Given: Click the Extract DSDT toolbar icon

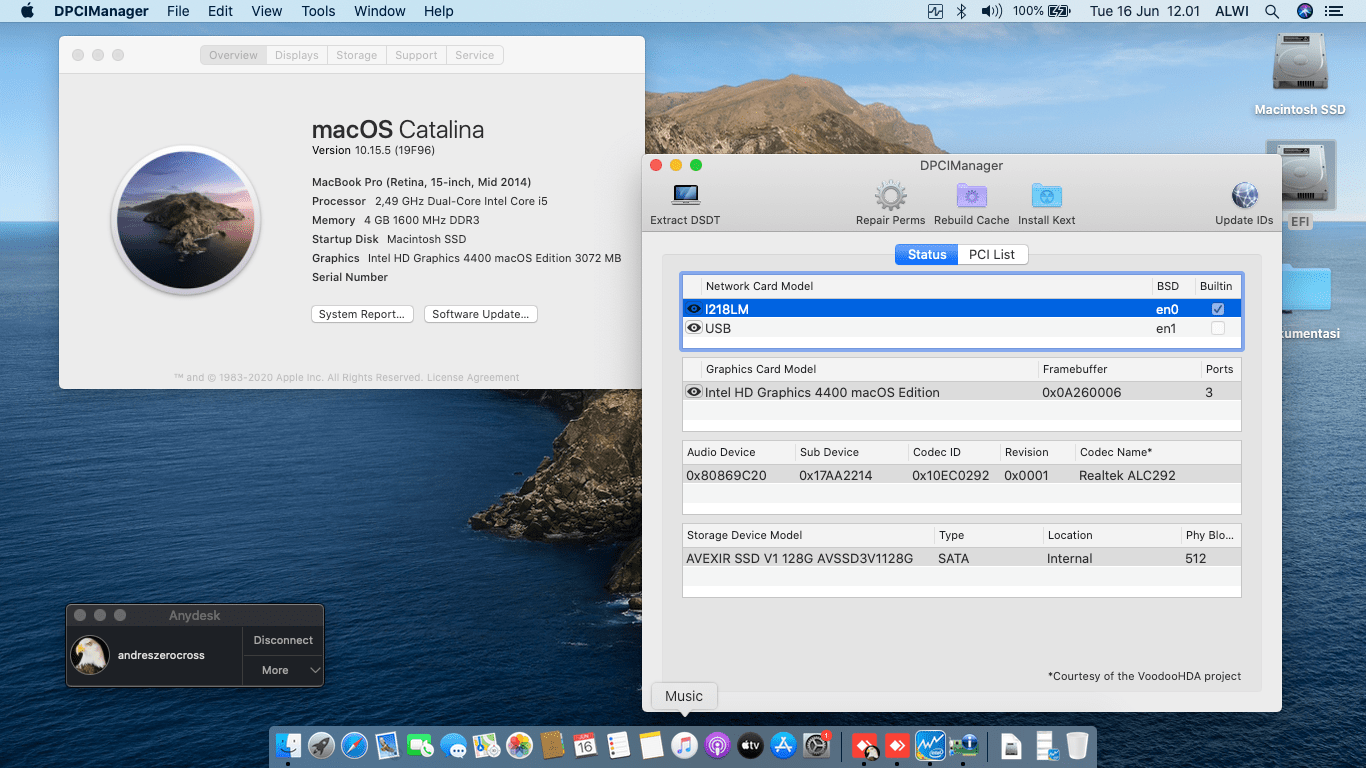Looking at the screenshot, I should [x=685, y=196].
